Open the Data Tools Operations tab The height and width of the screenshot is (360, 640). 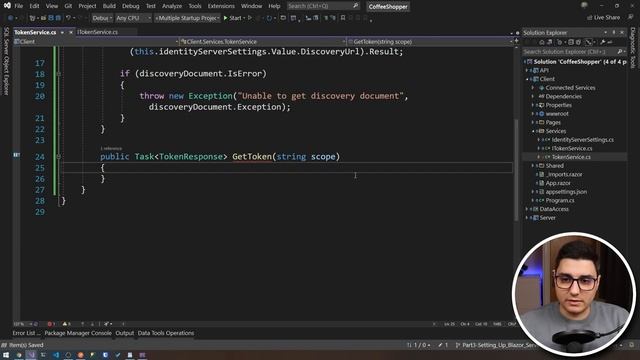[166, 333]
